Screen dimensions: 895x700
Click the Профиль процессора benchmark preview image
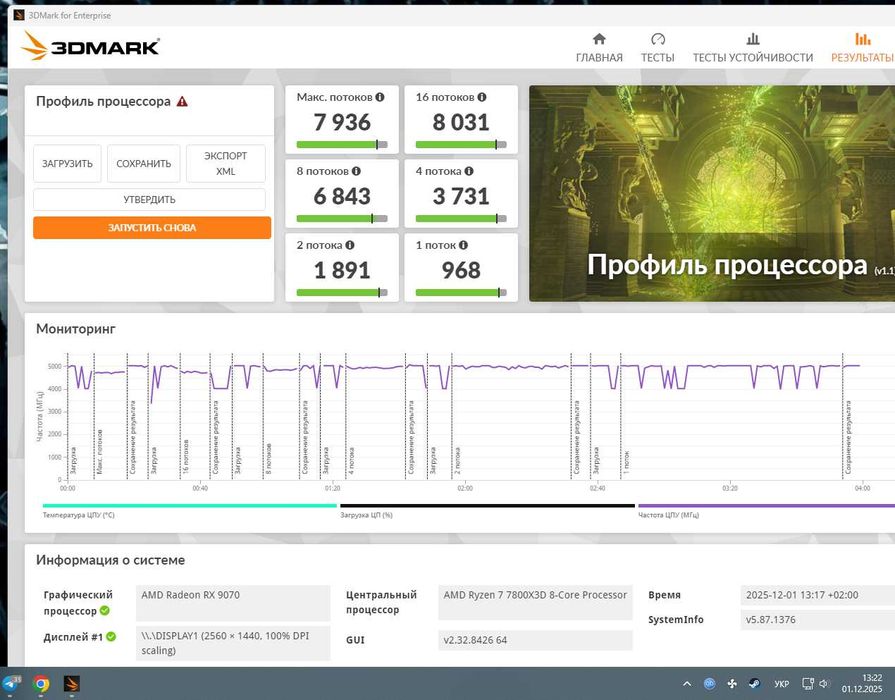(712, 193)
